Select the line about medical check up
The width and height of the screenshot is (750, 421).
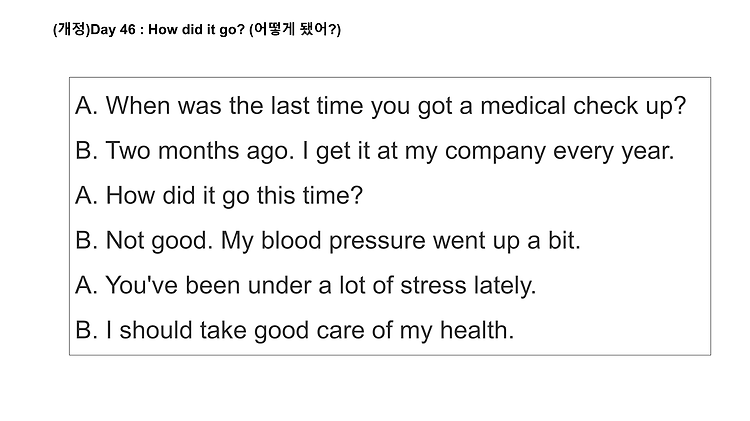pyautogui.click(x=381, y=106)
